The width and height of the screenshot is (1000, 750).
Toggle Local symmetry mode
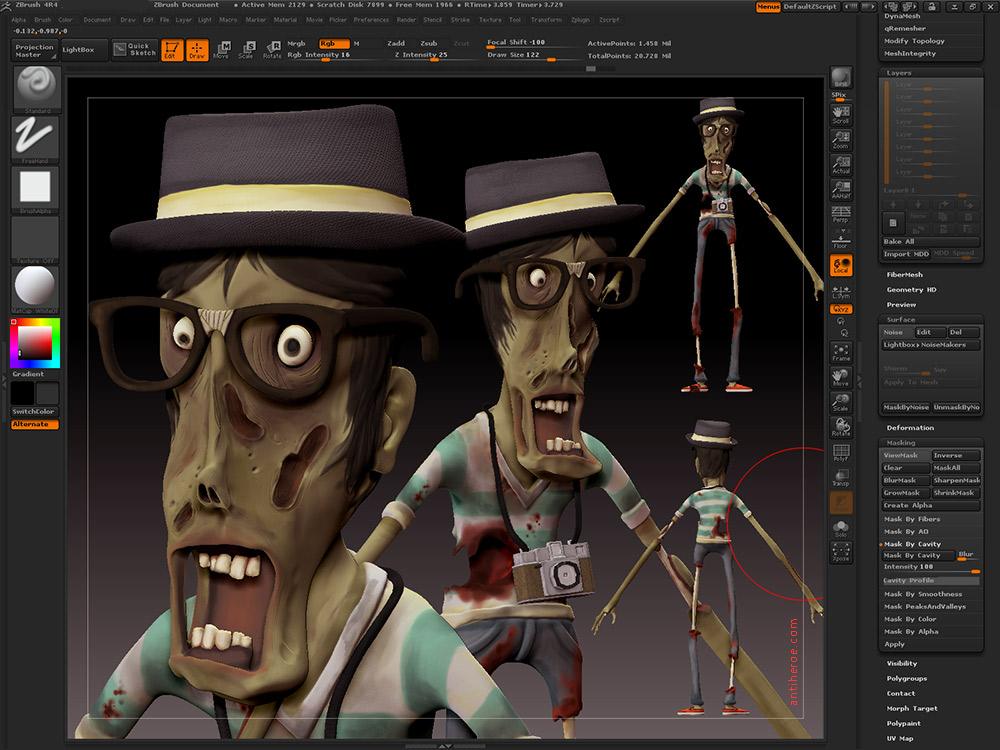pyautogui.click(x=841, y=265)
